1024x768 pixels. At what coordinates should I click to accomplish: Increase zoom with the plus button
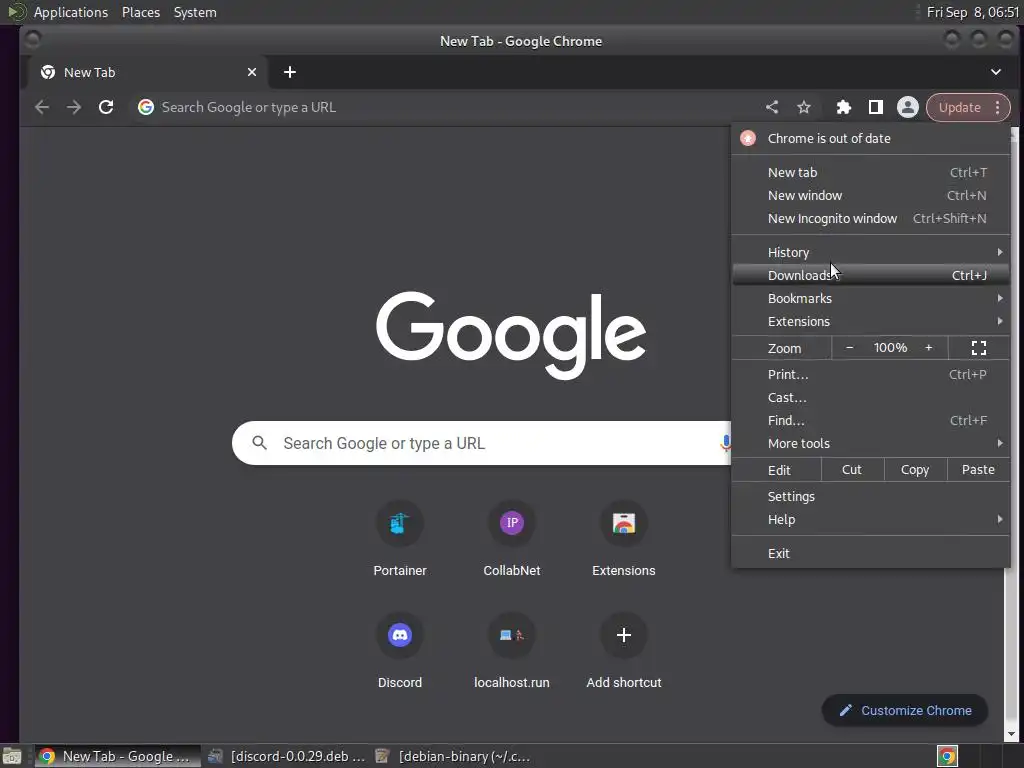tap(929, 347)
